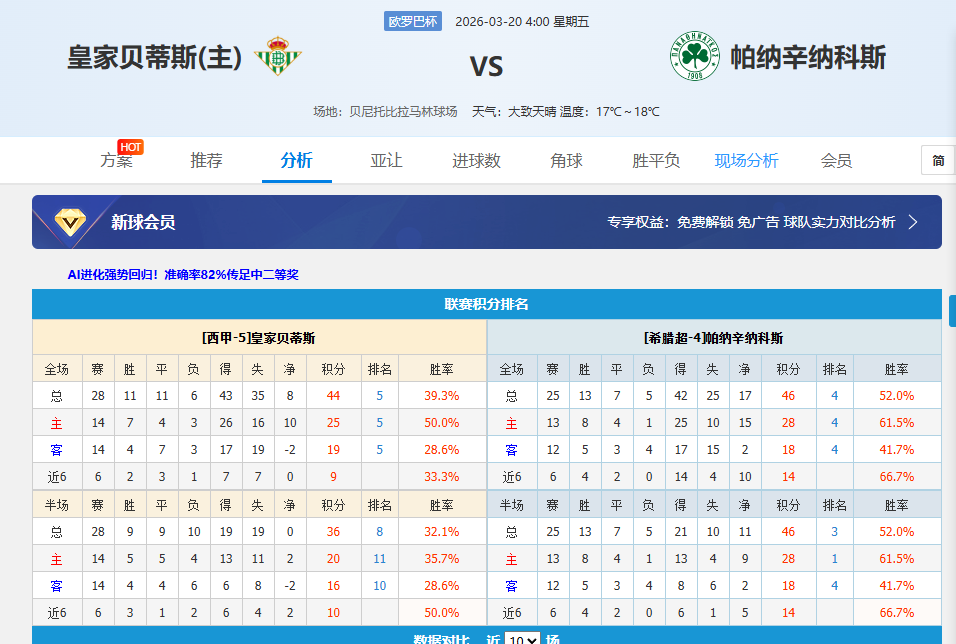This screenshot has width=956, height=644.
Task: Open the 近10场 match count dropdown
Action: 522,640
